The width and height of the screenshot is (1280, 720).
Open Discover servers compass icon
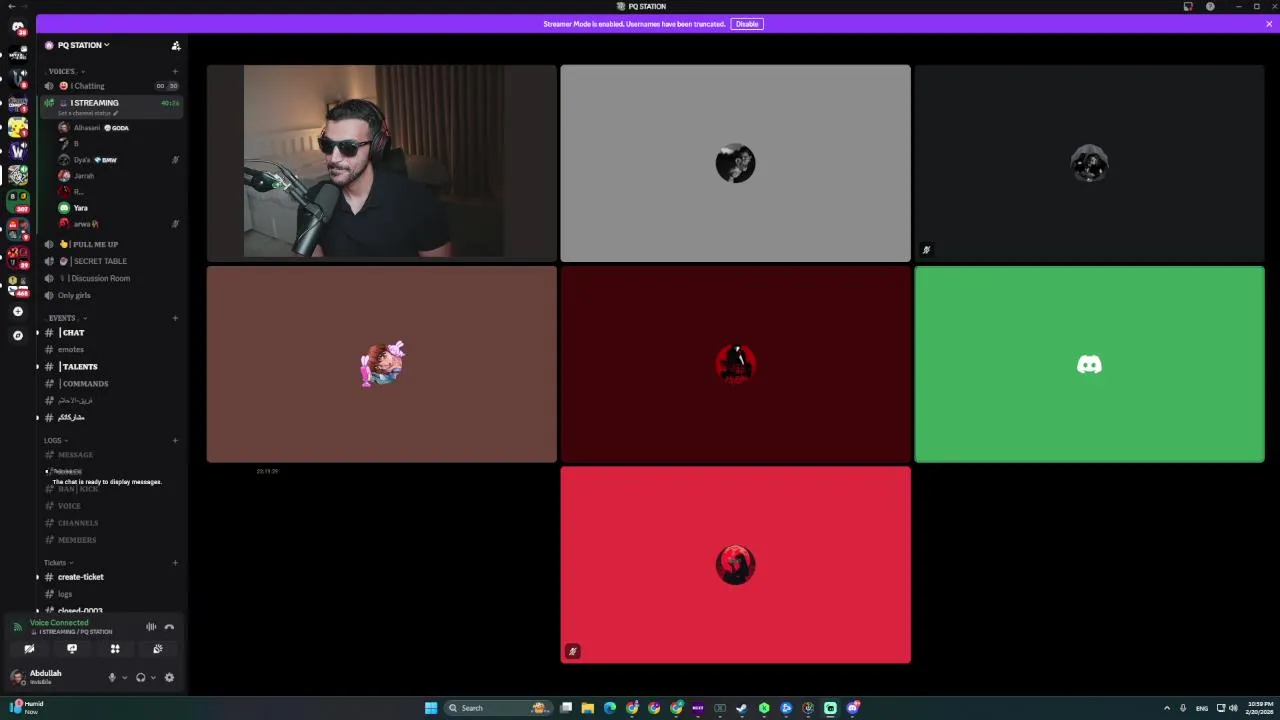click(x=17, y=335)
